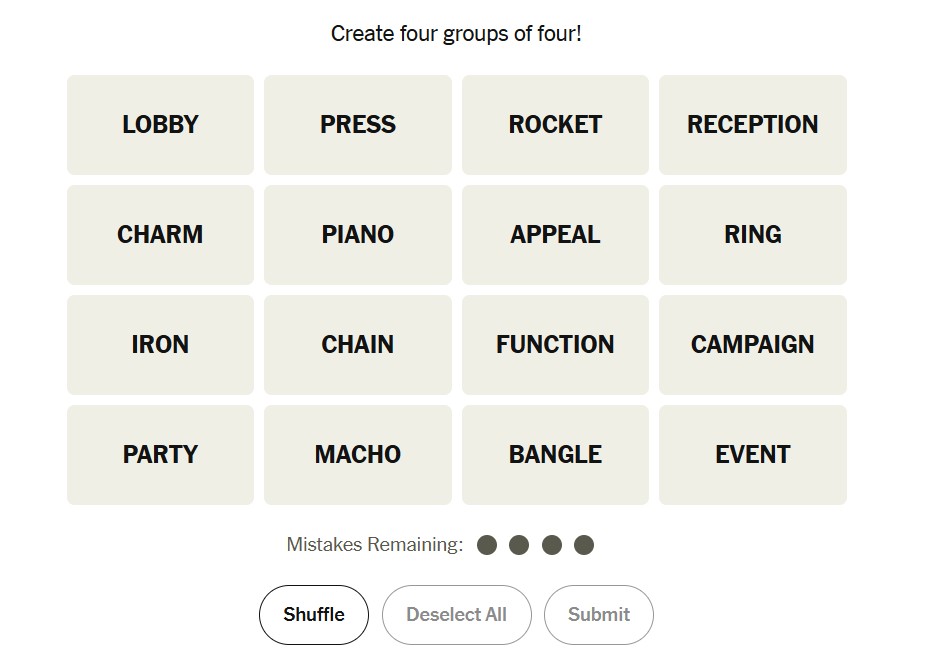This screenshot has width=938, height=665.
Task: Select the MACHO word tile
Action: point(358,455)
